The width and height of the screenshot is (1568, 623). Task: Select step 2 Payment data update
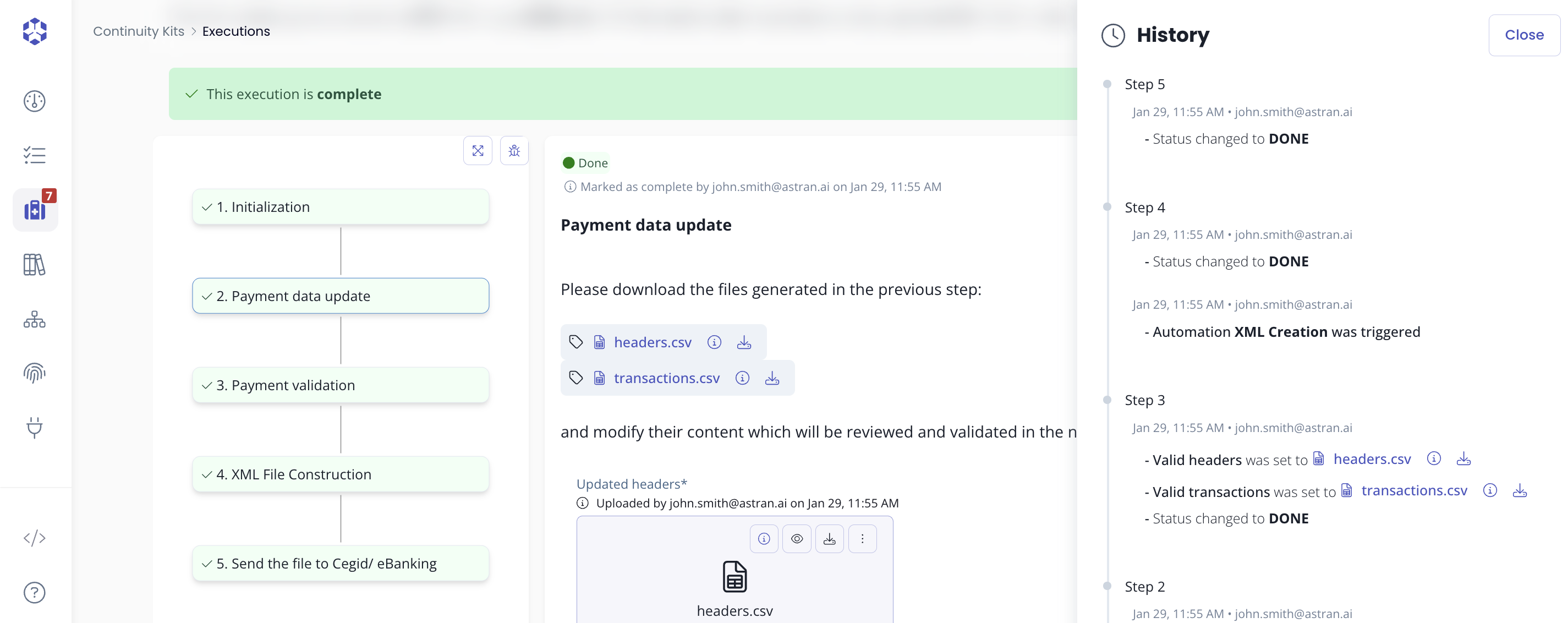pyautogui.click(x=341, y=296)
